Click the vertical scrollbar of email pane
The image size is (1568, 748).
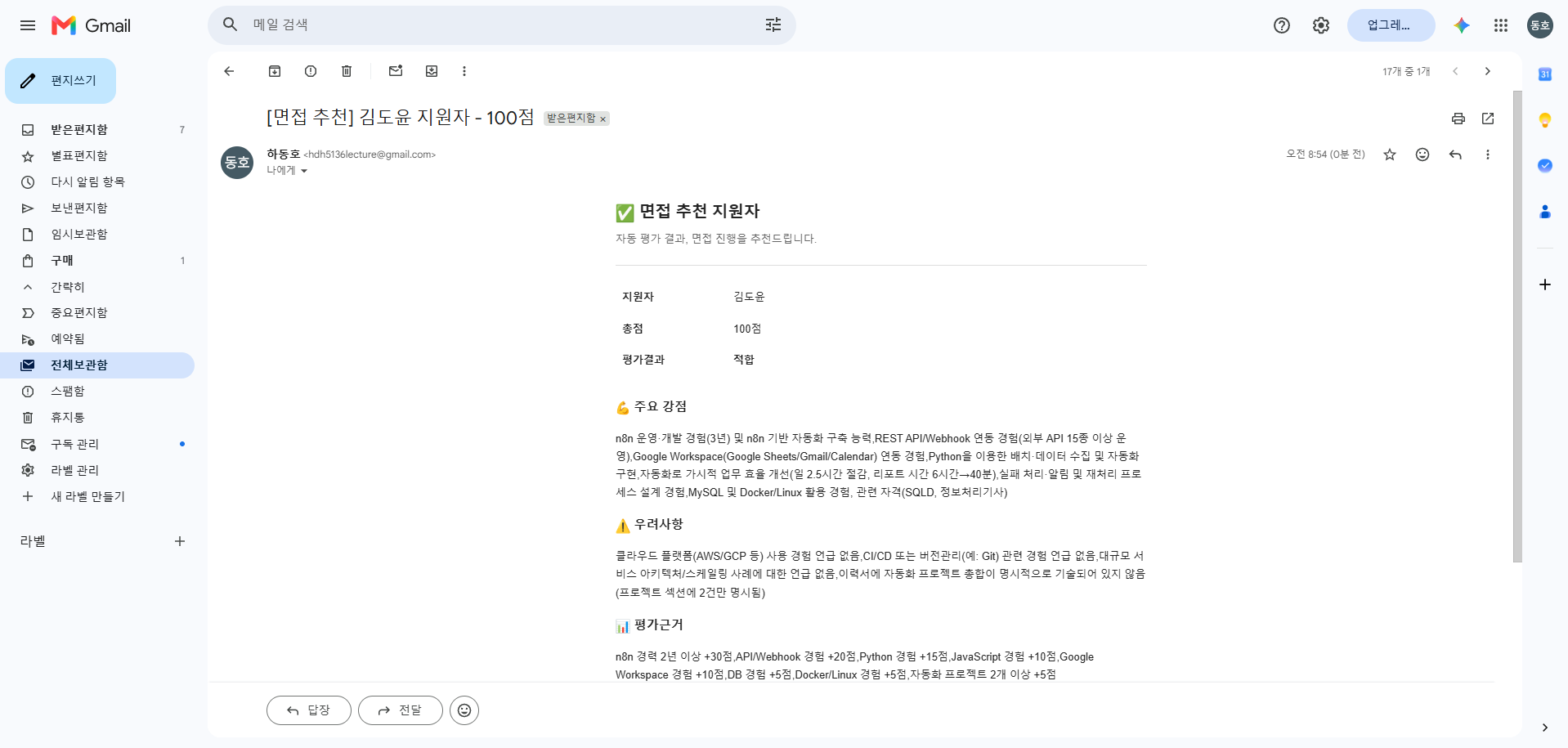coord(1517,327)
